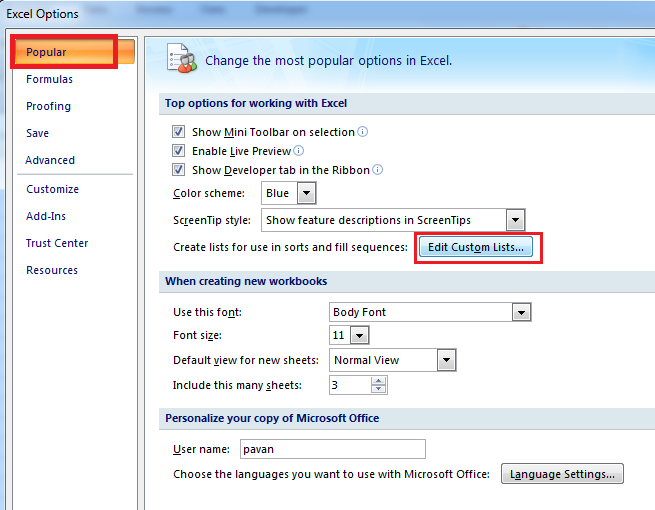This screenshot has height=510, width=655.
Task: Open the Color scheme dropdown
Action: (307, 193)
